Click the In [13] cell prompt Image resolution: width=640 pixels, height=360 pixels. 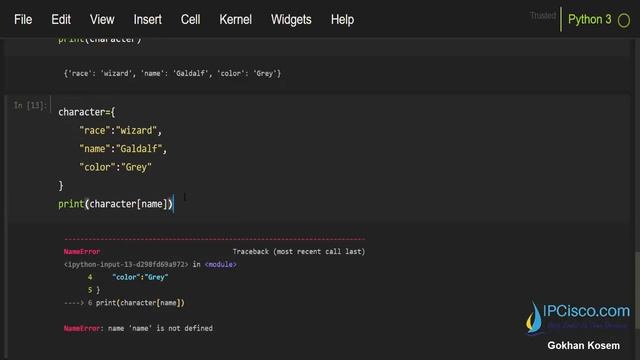[x=30, y=106]
